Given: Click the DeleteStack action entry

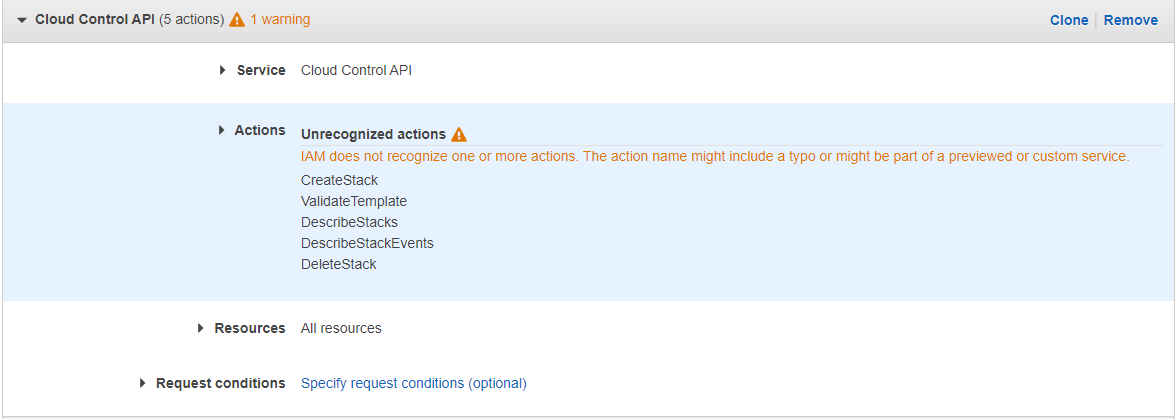Looking at the screenshot, I should pos(338,264).
